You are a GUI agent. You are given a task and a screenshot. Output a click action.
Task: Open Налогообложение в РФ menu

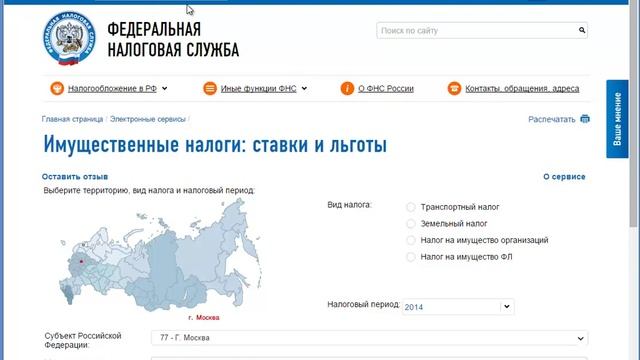click(112, 89)
